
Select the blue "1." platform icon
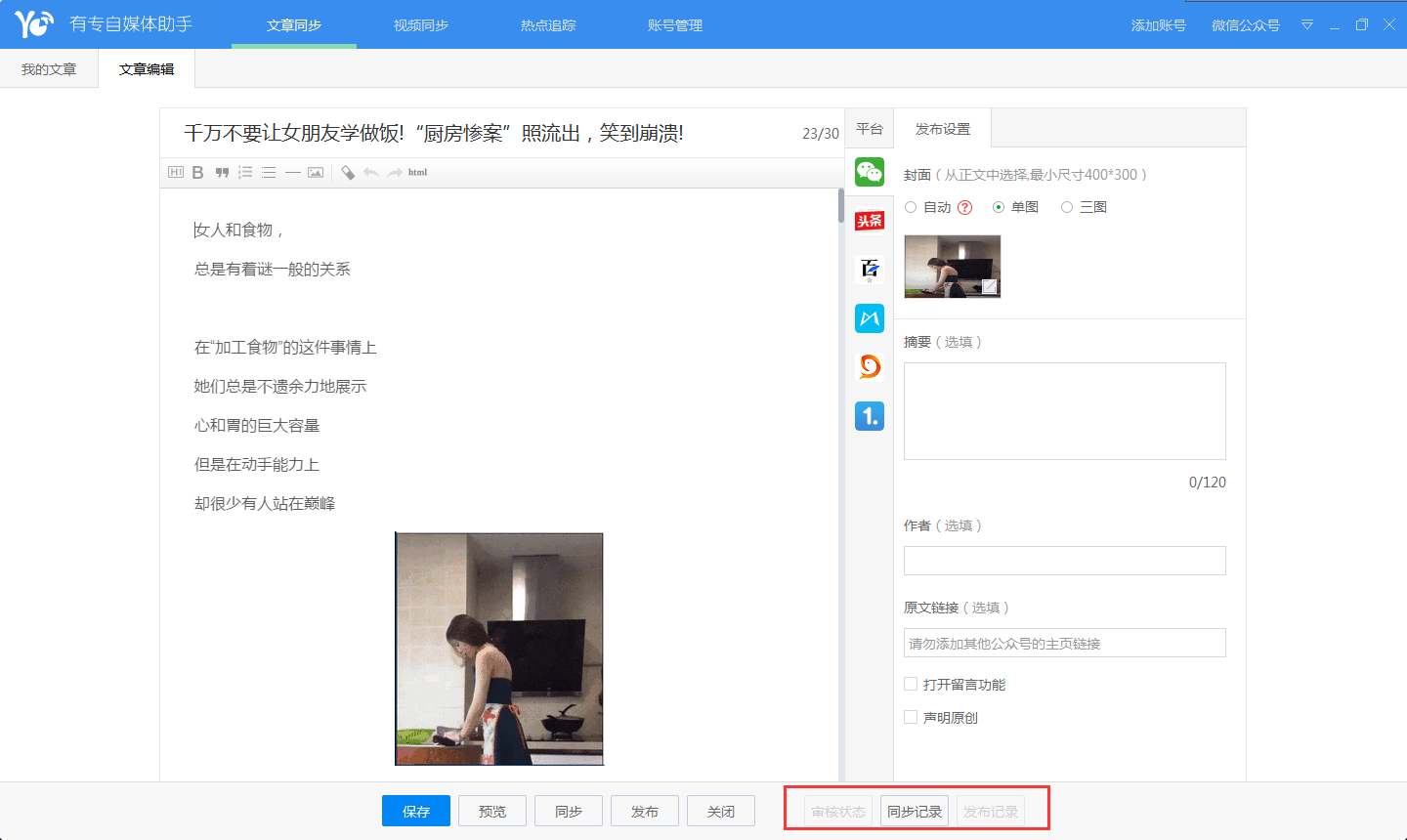click(869, 416)
